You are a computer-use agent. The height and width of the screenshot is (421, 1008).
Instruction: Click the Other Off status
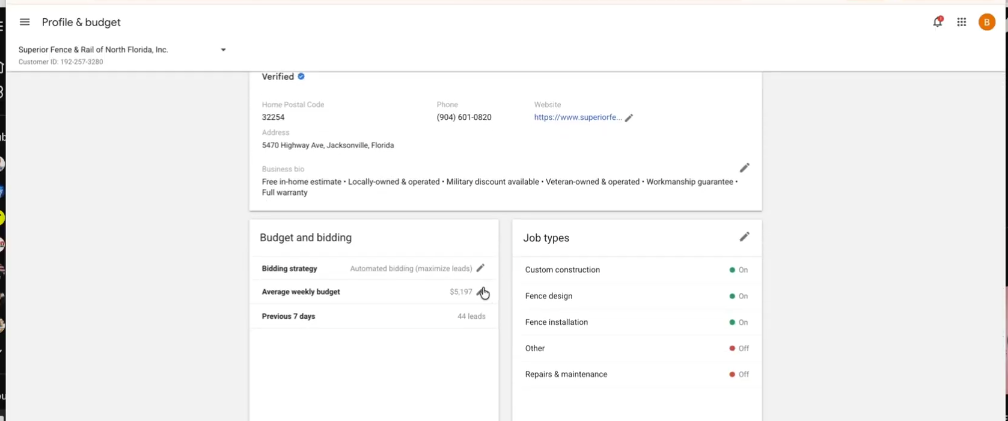point(739,348)
